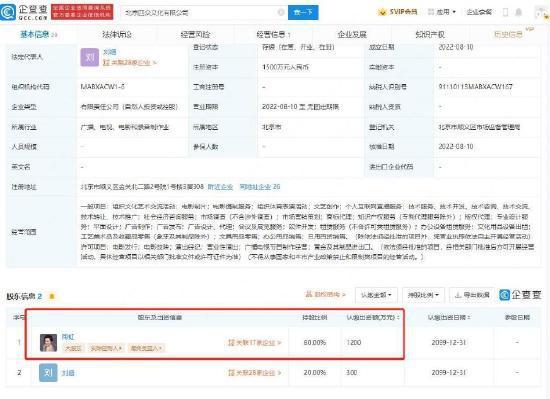Sort by 认缴出资日期 column
Viewport: 550px width, 399px height.
tap(449, 318)
